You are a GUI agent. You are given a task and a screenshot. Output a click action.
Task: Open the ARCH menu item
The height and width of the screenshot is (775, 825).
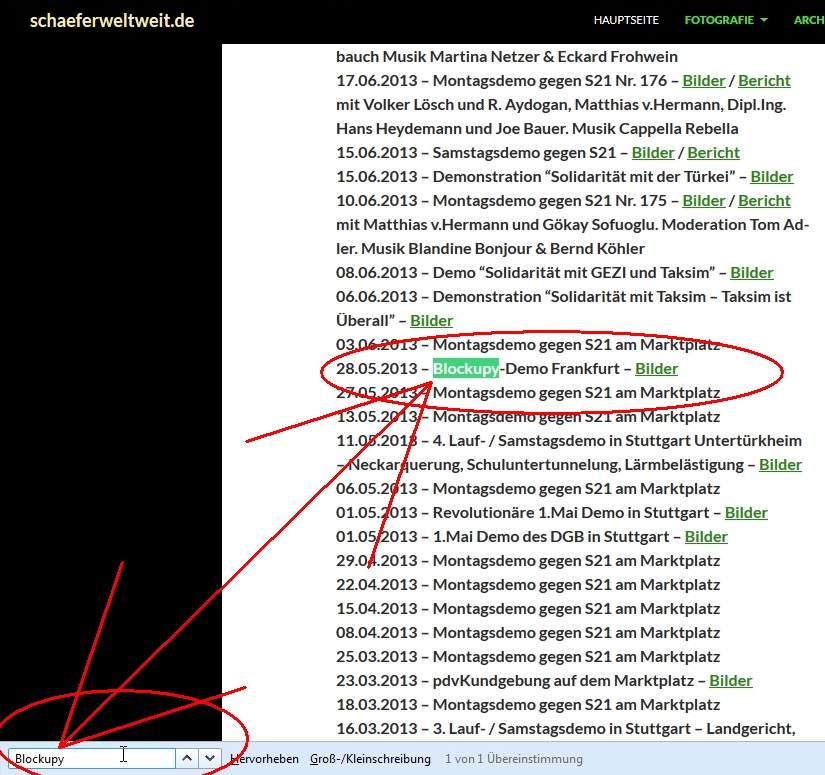(x=808, y=20)
